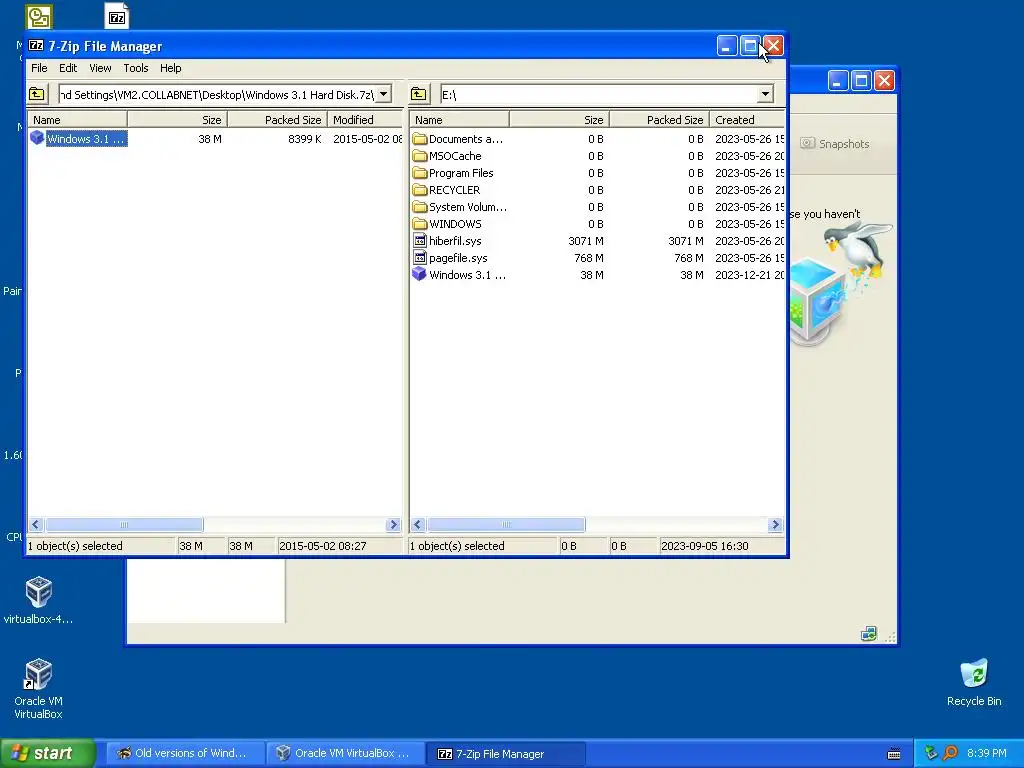
Task: Sort left panel by Packed Size column
Action: (x=277, y=120)
